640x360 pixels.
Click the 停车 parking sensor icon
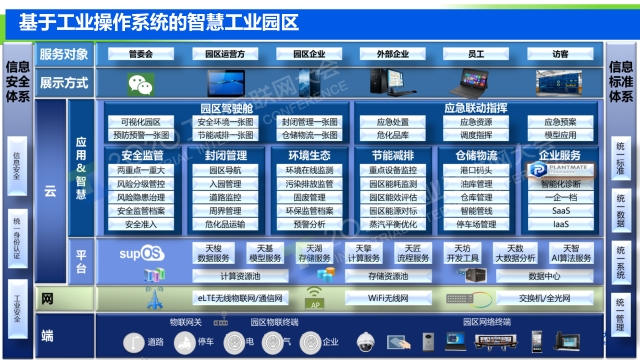point(184,342)
